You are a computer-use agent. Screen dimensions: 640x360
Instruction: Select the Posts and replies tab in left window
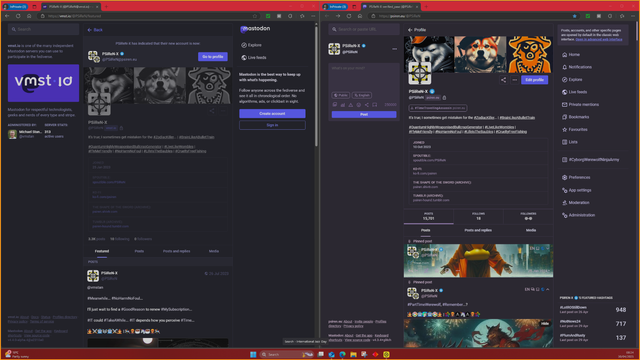coord(176,251)
